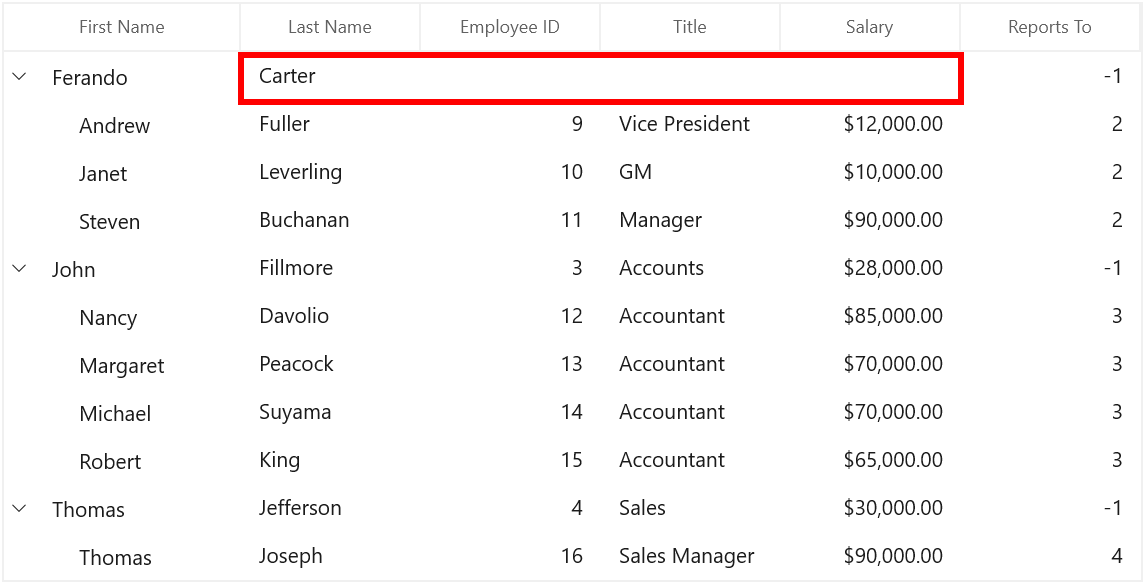Select the Sales Manager title cell
The image size is (1144, 584).
(687, 556)
